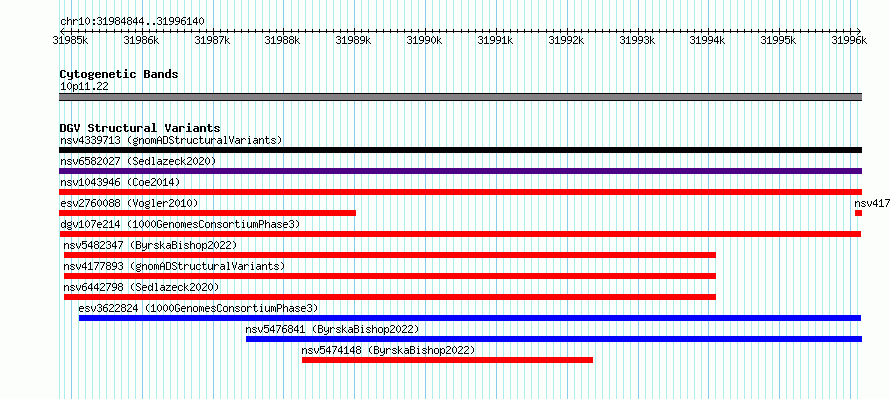The height and width of the screenshot is (399, 890).
Task: Open dgv107e214 (1000GenomesConsortiumPhase3) label
Action: pos(180,224)
